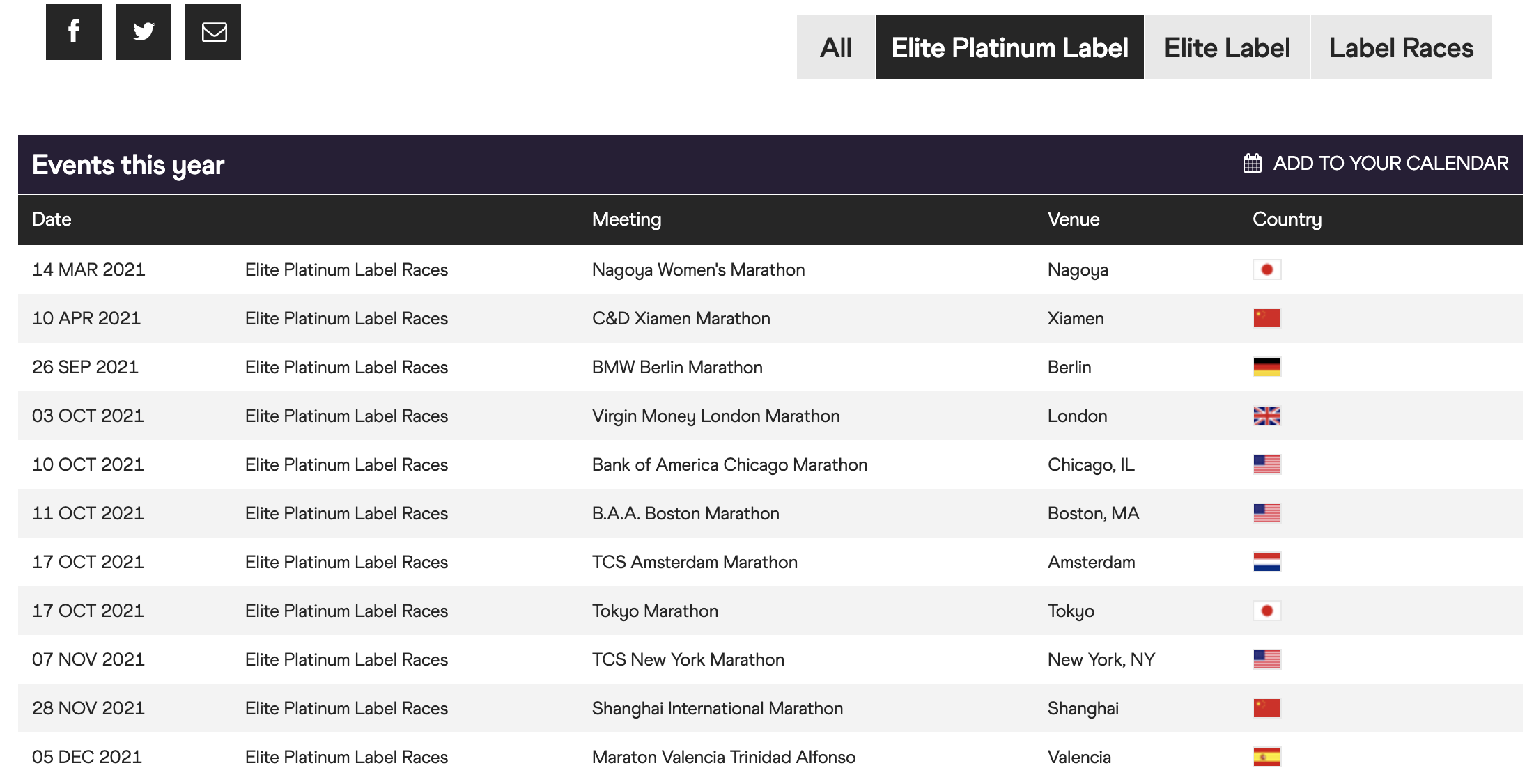Click US flag in New York Marathon row

1266,659
